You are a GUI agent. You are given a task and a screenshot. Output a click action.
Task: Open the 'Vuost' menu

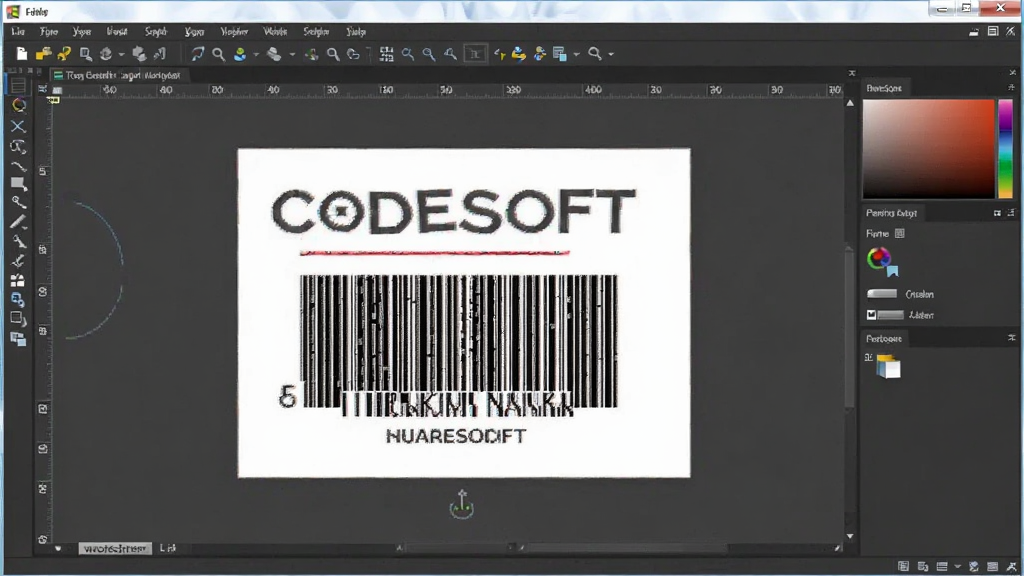[117, 31]
